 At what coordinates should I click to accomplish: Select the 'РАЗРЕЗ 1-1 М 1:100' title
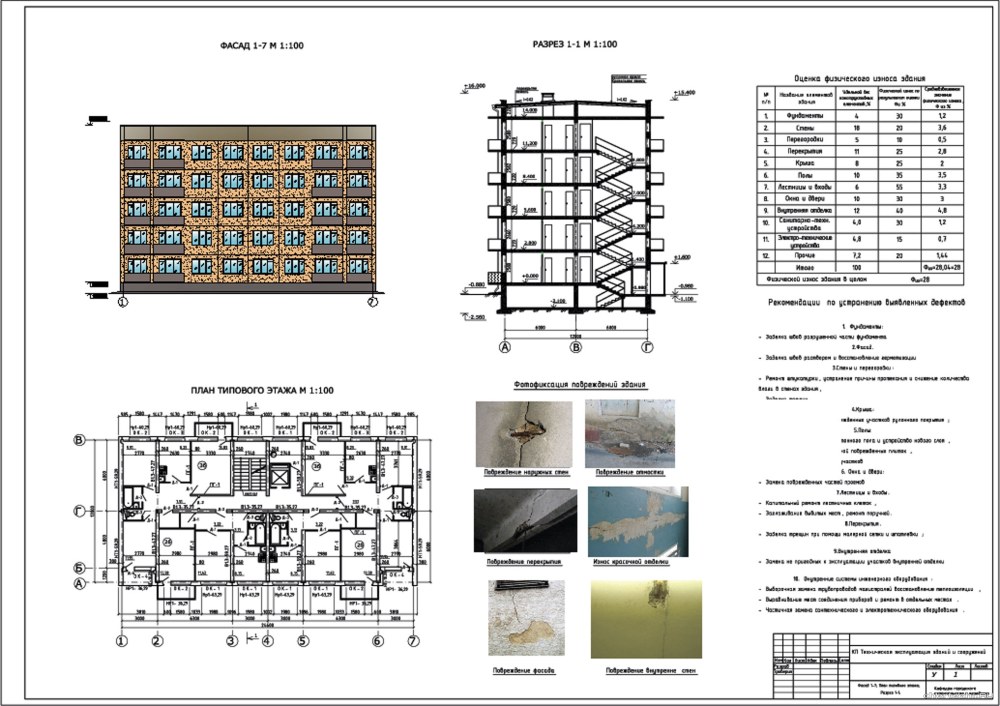(575, 44)
